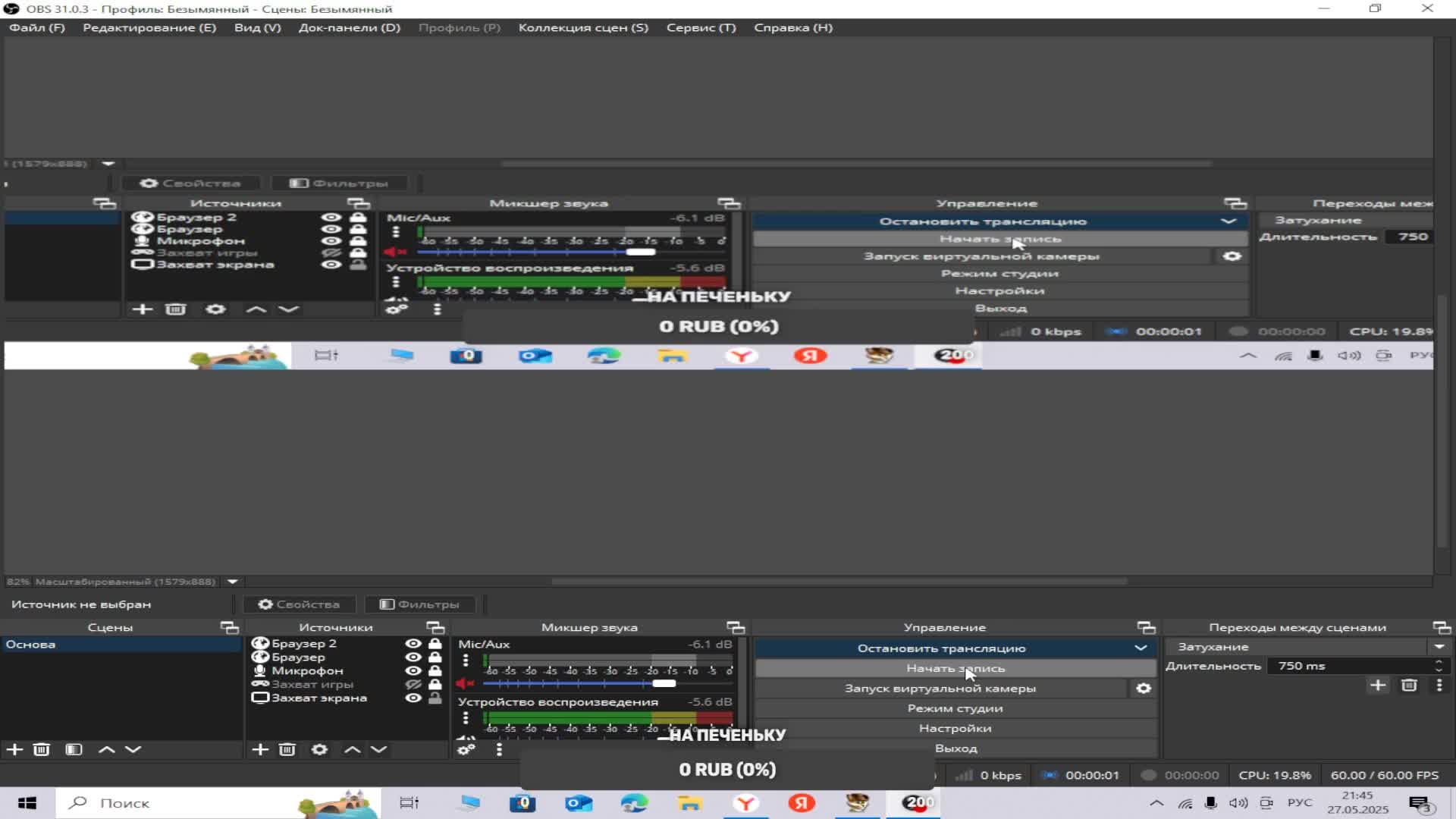The height and width of the screenshot is (819, 1456).
Task: Open the Док-панели (D) menu
Action: click(349, 27)
